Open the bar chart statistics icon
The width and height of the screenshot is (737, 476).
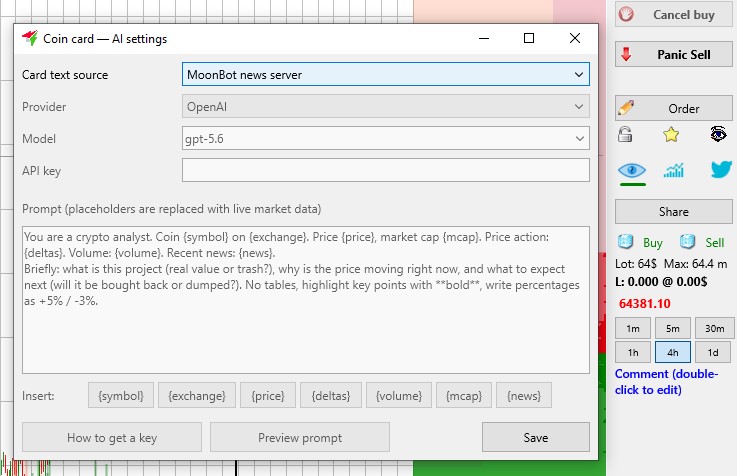coord(674,170)
